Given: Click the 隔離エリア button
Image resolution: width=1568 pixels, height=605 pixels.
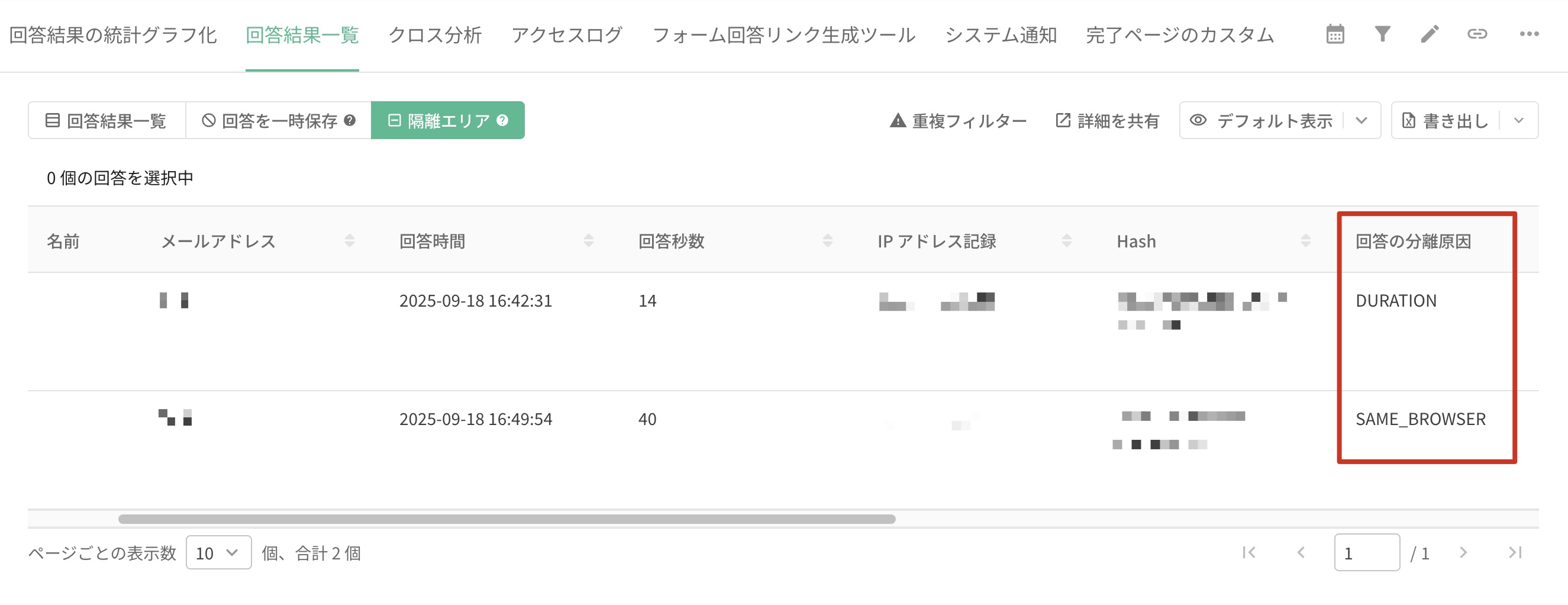Looking at the screenshot, I should tap(447, 120).
